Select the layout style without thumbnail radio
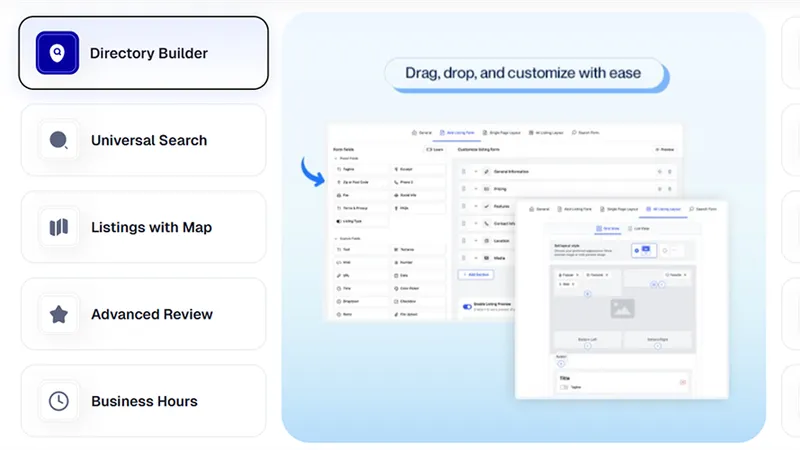The image size is (800, 450). click(x=664, y=251)
